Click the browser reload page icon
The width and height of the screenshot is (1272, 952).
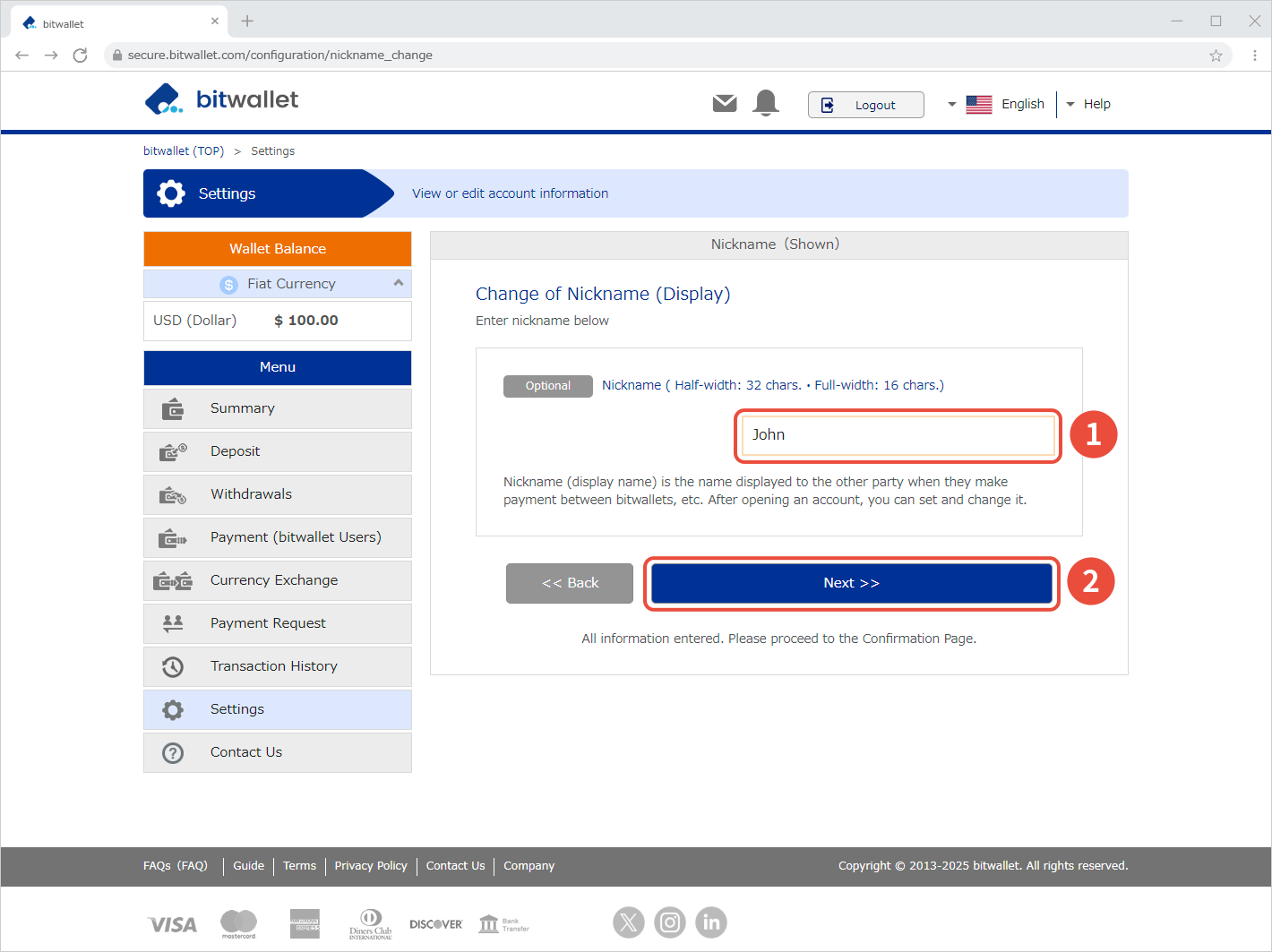pyautogui.click(x=81, y=56)
